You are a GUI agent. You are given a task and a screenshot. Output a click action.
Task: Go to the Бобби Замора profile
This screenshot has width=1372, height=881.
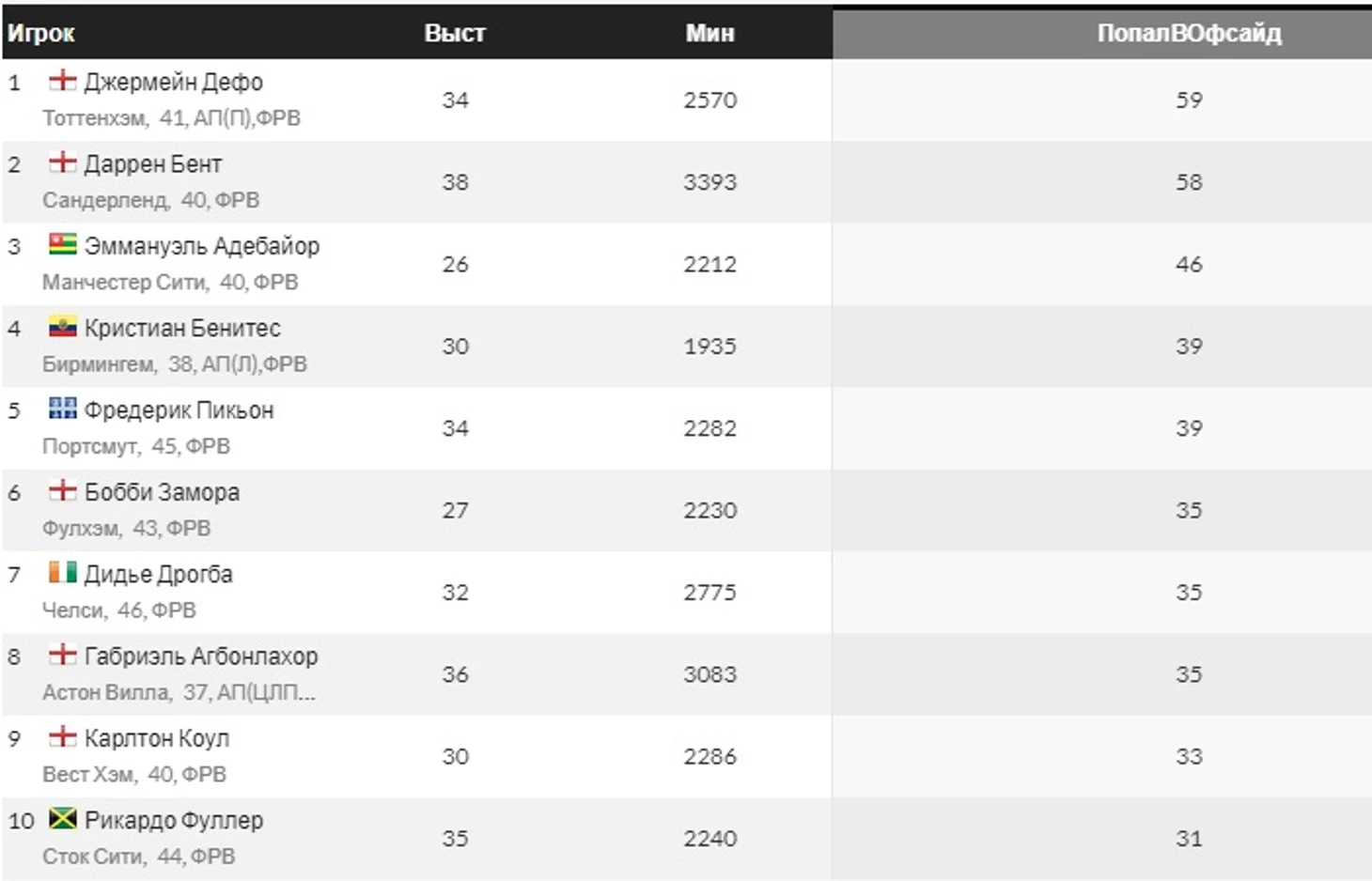tap(162, 492)
